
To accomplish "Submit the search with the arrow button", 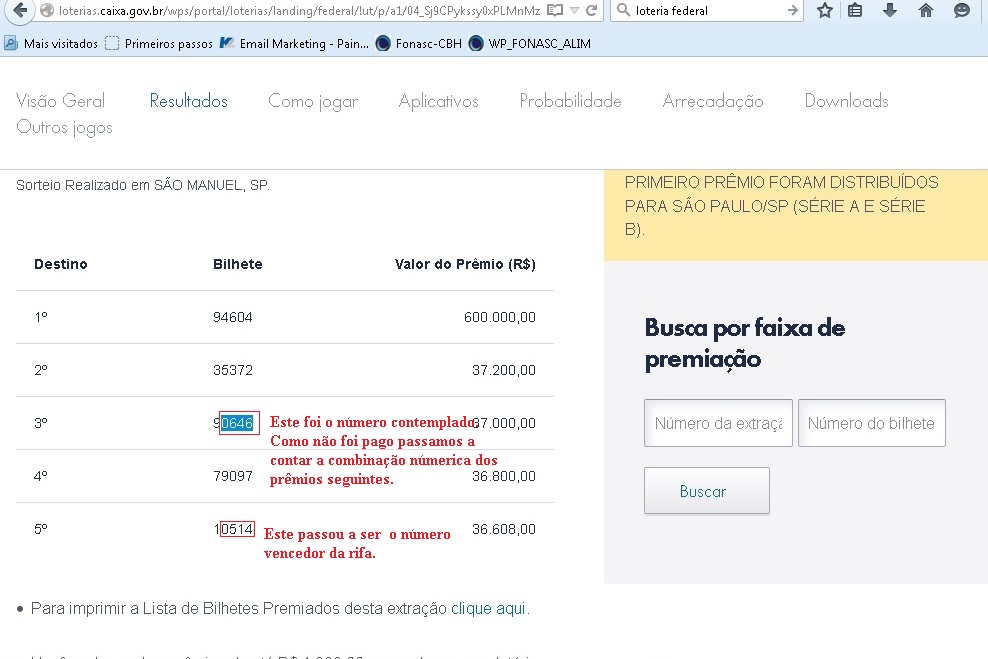I will (x=793, y=11).
